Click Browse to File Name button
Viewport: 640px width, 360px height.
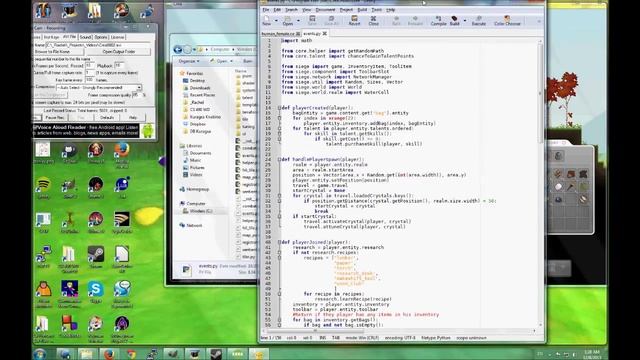[58, 52]
